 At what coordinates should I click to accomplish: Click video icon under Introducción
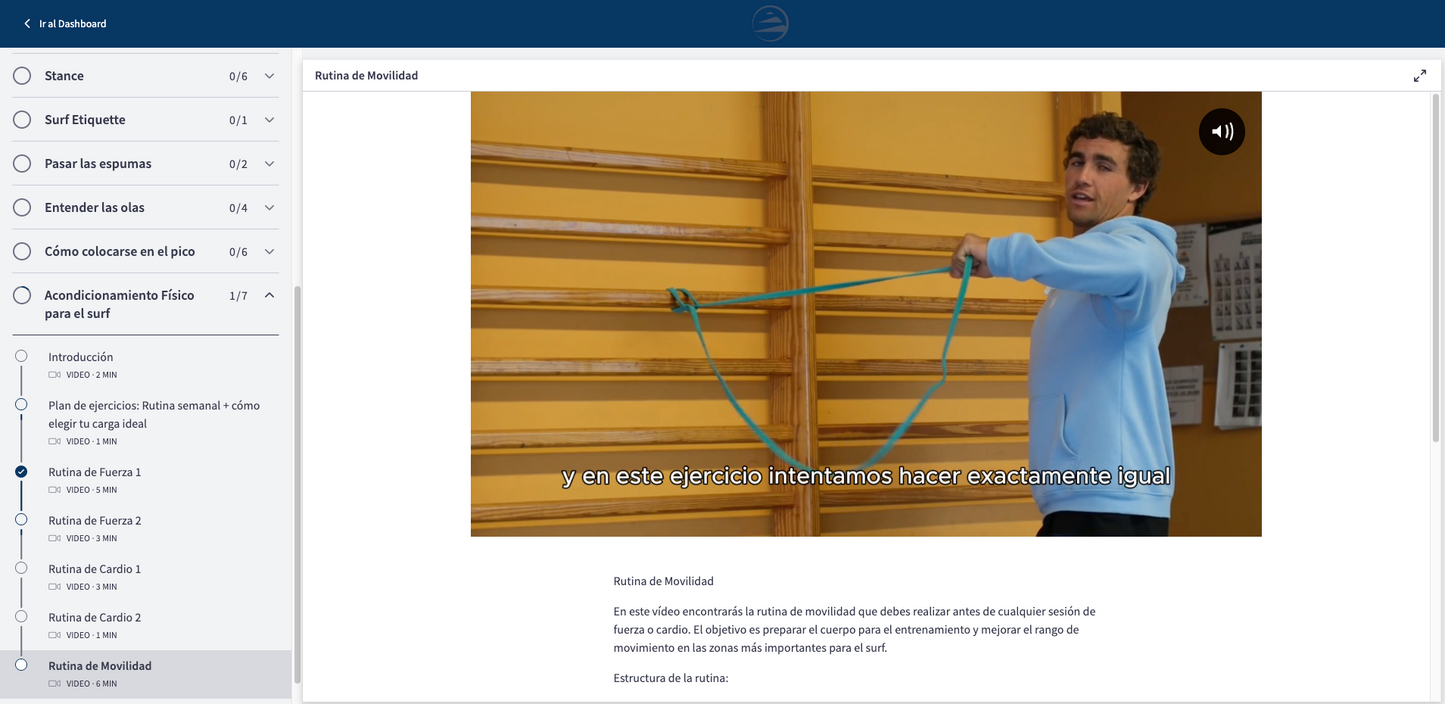[x=54, y=375]
